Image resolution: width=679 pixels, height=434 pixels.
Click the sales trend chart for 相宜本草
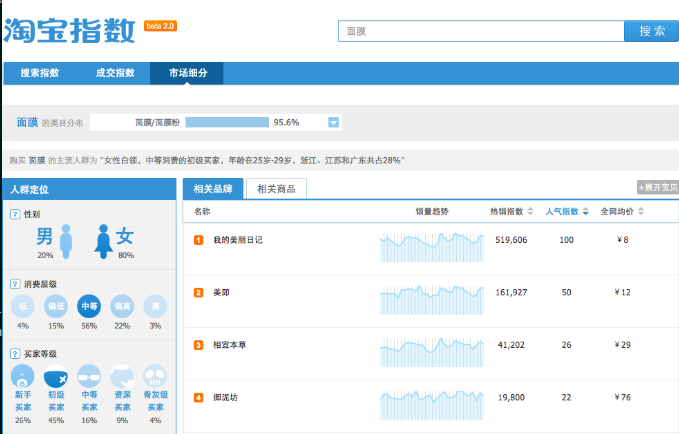432,352
